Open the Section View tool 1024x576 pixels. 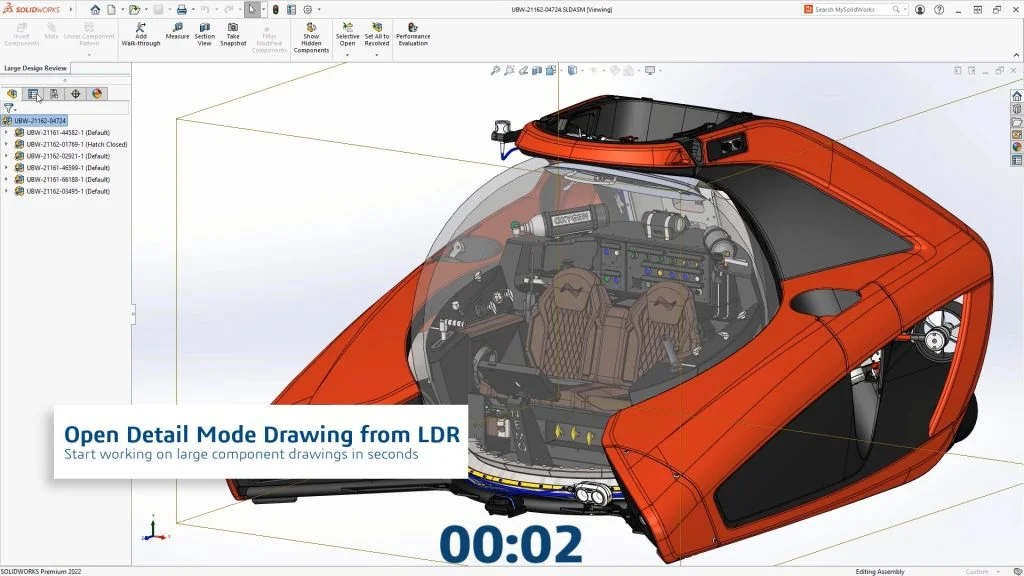(204, 31)
